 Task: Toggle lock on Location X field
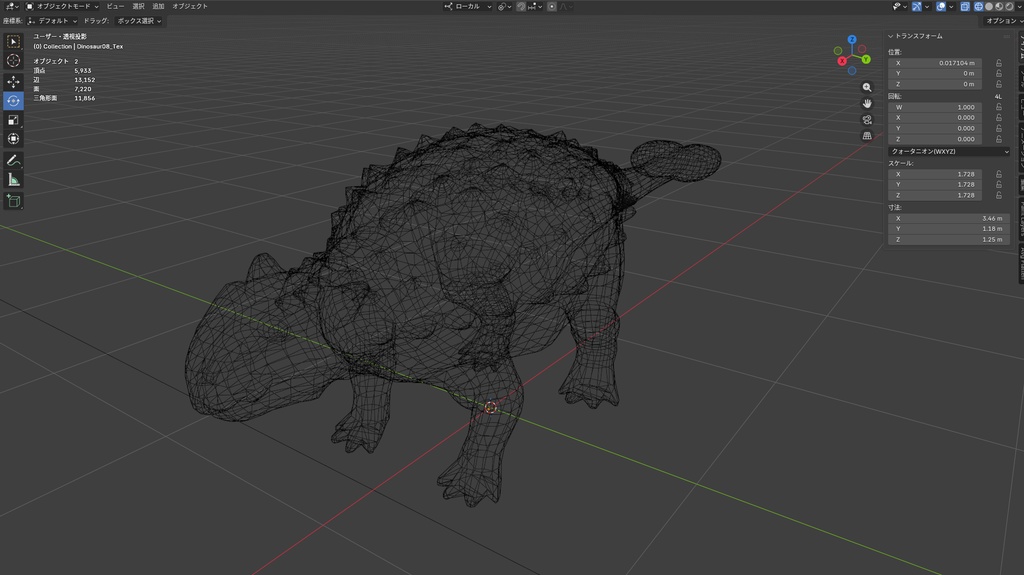point(998,62)
